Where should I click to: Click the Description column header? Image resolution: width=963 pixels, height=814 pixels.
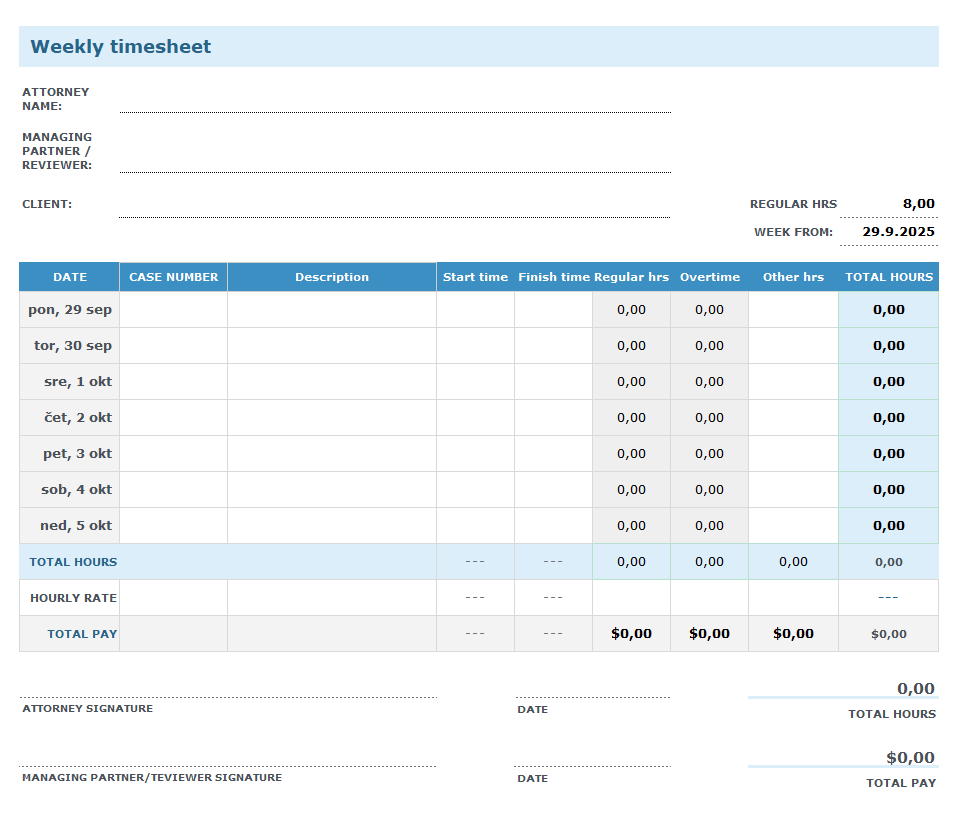click(332, 277)
